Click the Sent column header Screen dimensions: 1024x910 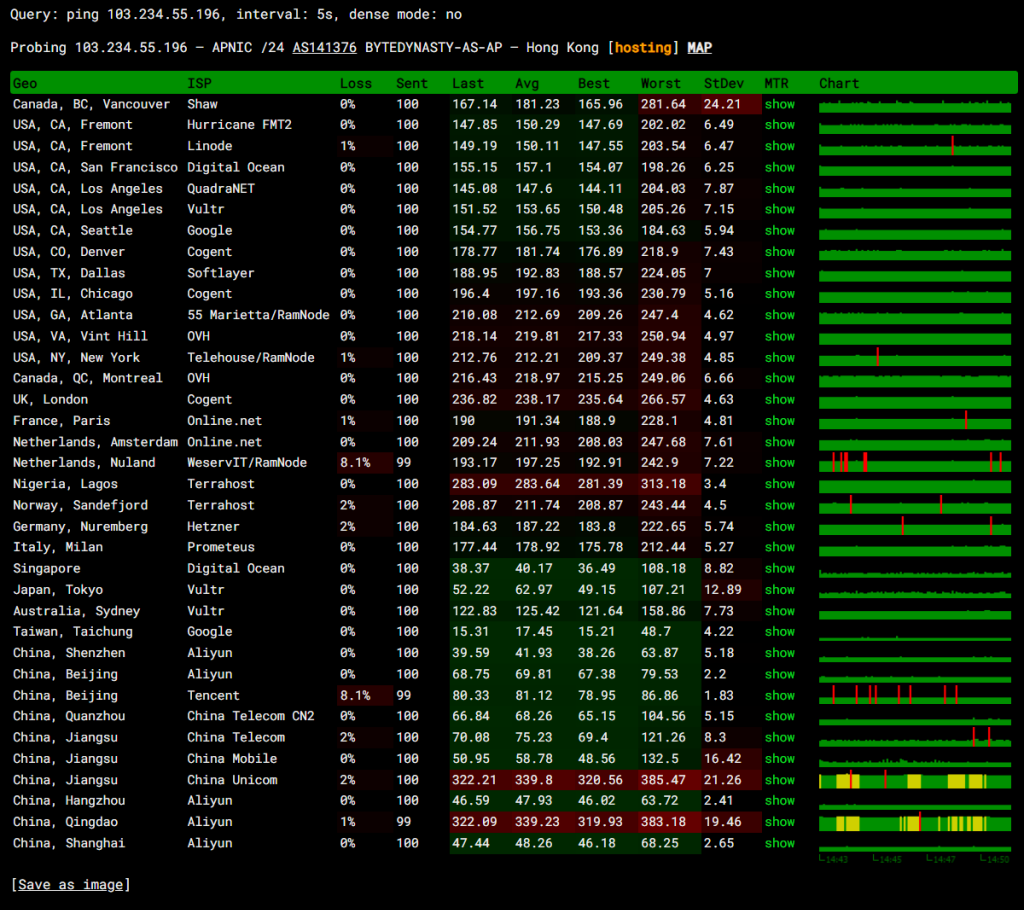point(411,84)
